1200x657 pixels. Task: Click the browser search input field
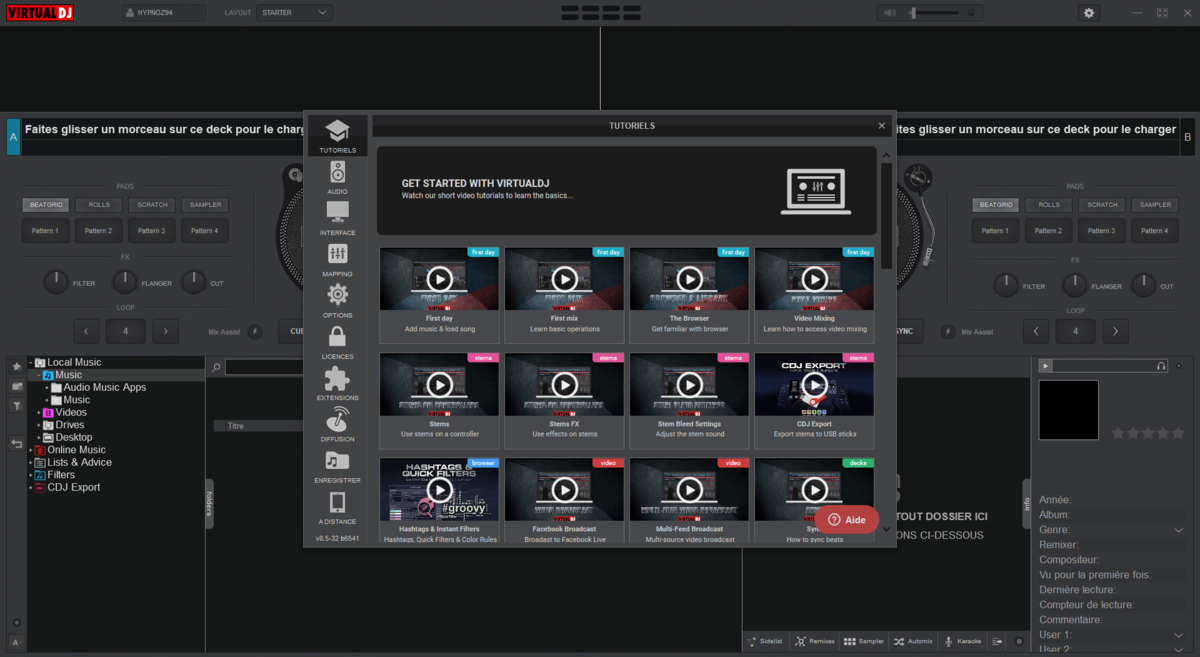[264, 368]
